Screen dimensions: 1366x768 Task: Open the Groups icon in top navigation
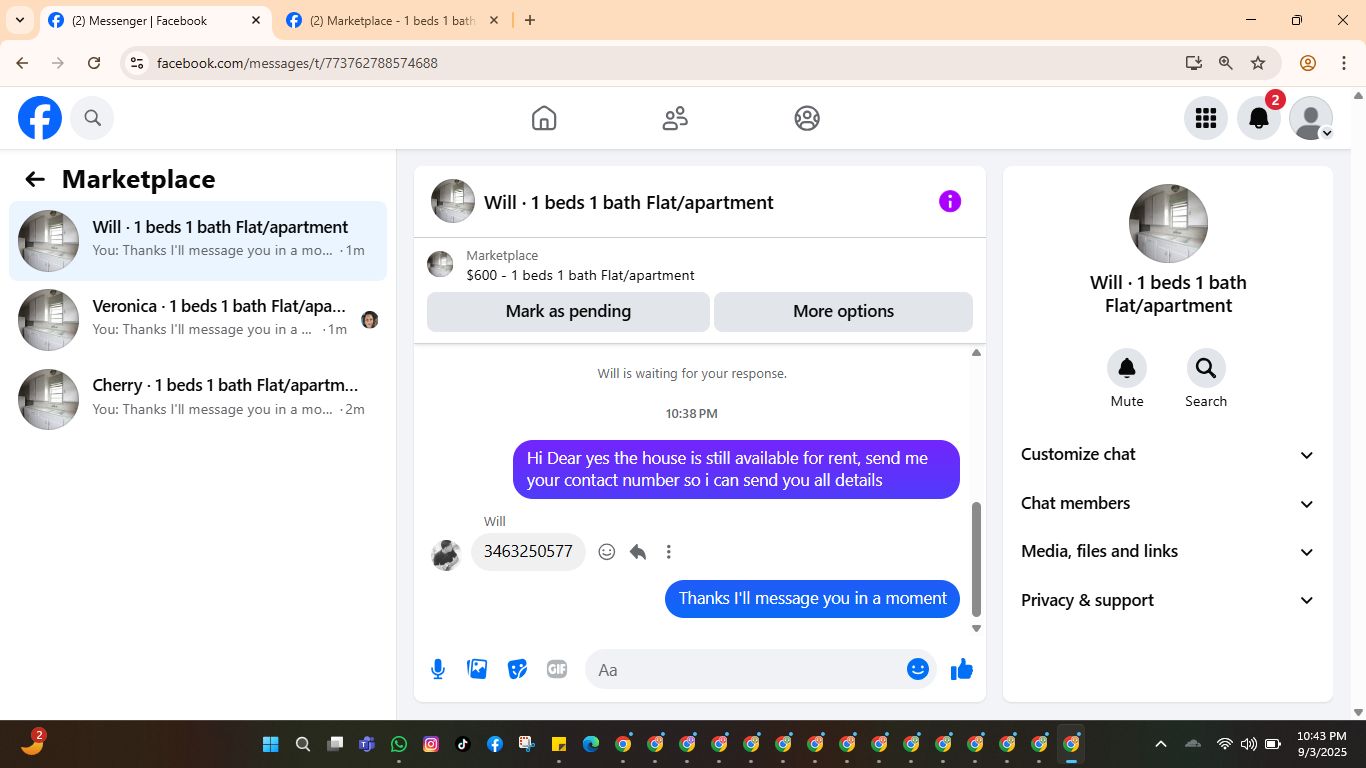(x=807, y=118)
